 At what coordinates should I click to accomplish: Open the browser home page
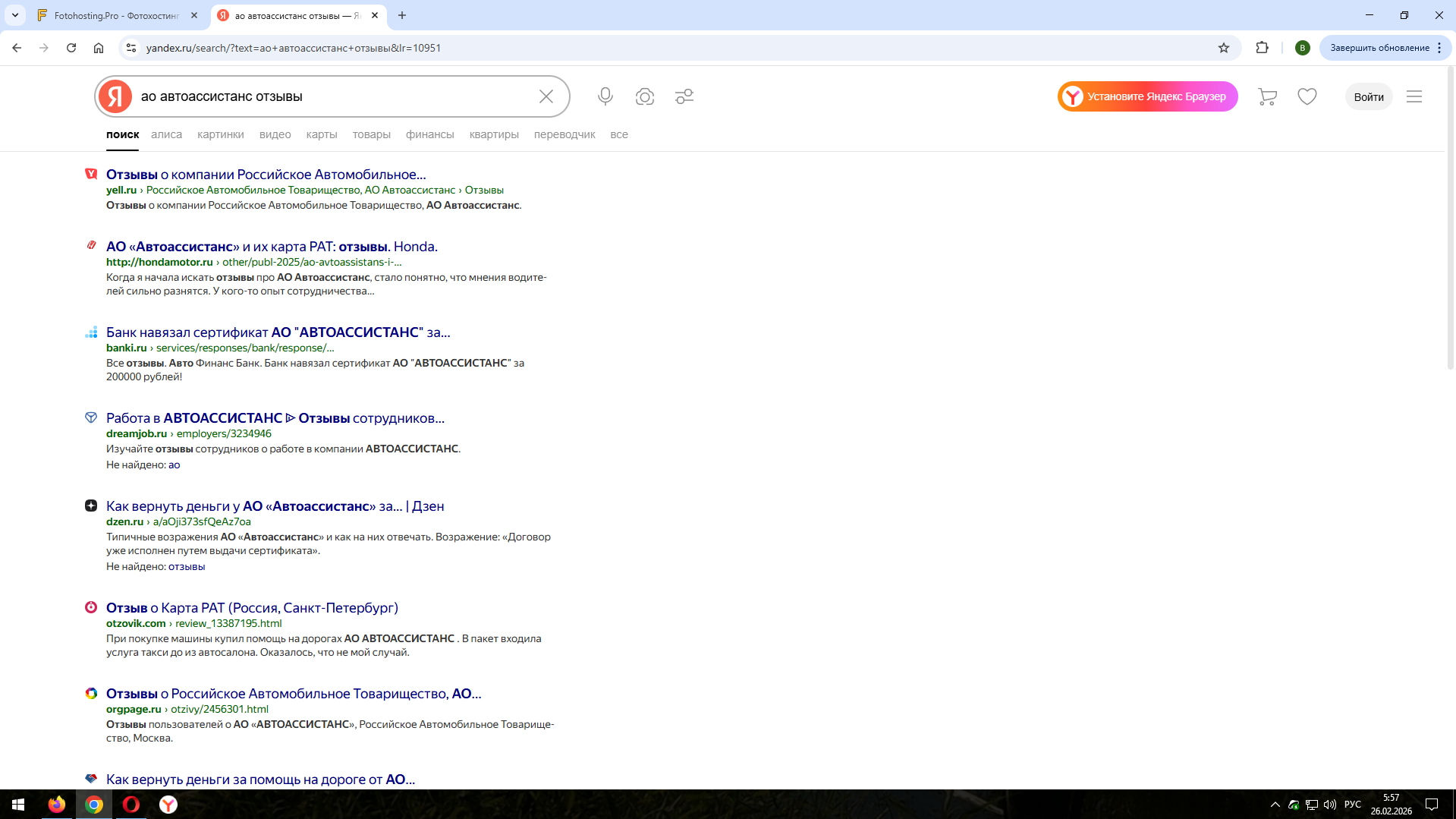tap(99, 48)
